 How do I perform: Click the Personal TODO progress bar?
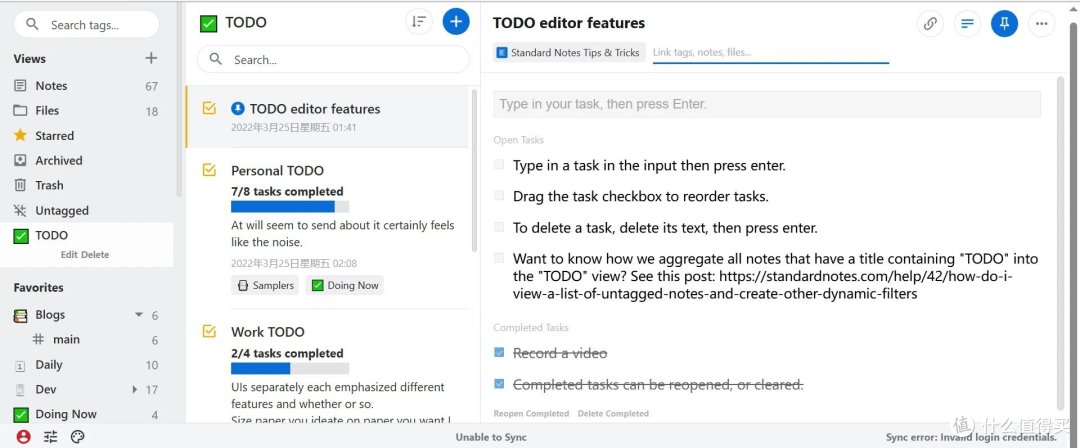[290, 207]
